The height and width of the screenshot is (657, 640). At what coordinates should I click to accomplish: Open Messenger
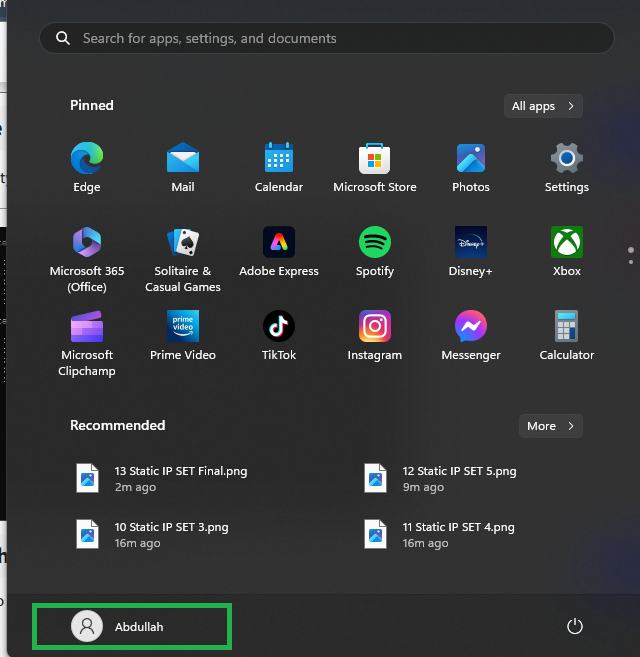[471, 335]
